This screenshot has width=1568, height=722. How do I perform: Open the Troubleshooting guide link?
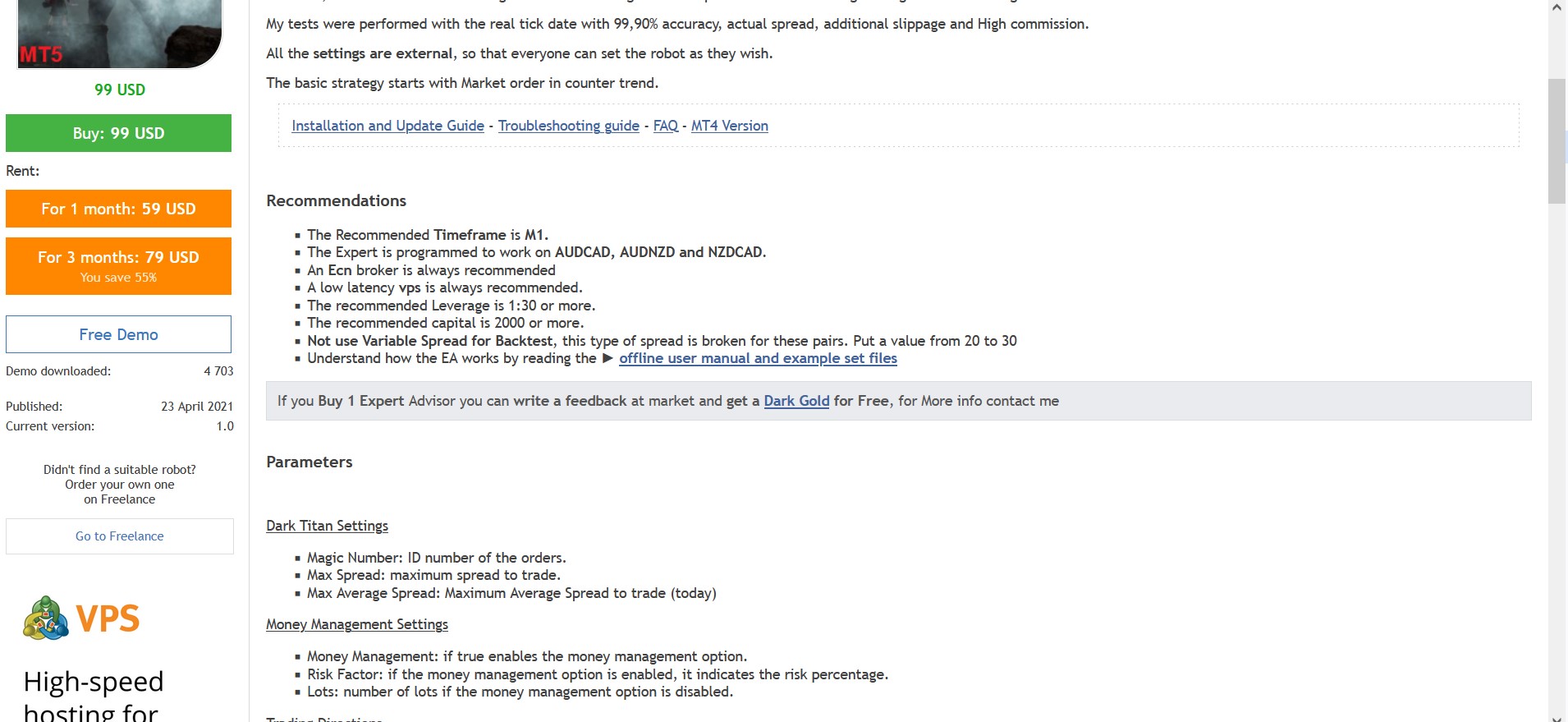pos(568,126)
